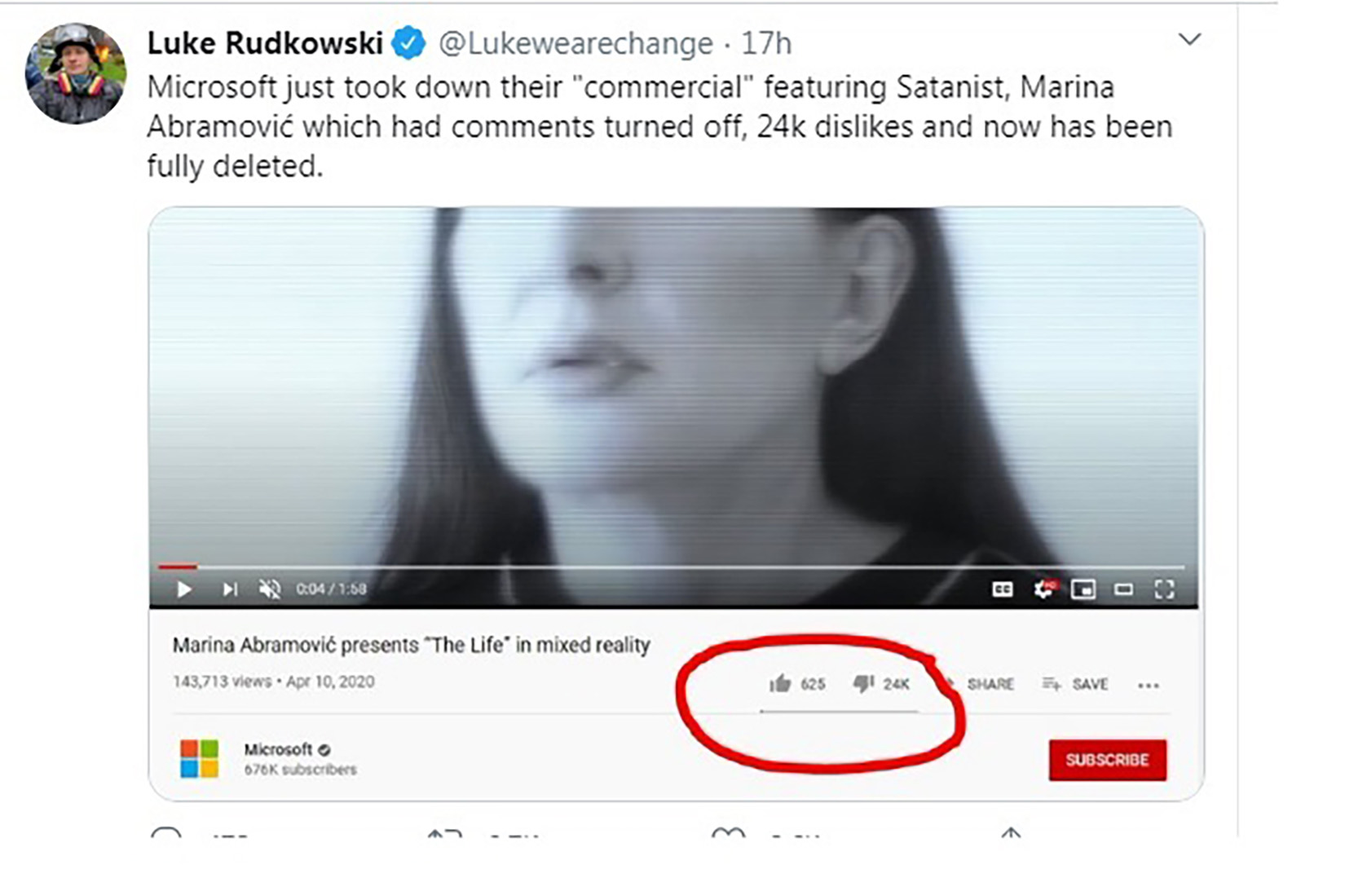The image size is (1345, 896).
Task: Open the video settings gear
Action: (1043, 589)
